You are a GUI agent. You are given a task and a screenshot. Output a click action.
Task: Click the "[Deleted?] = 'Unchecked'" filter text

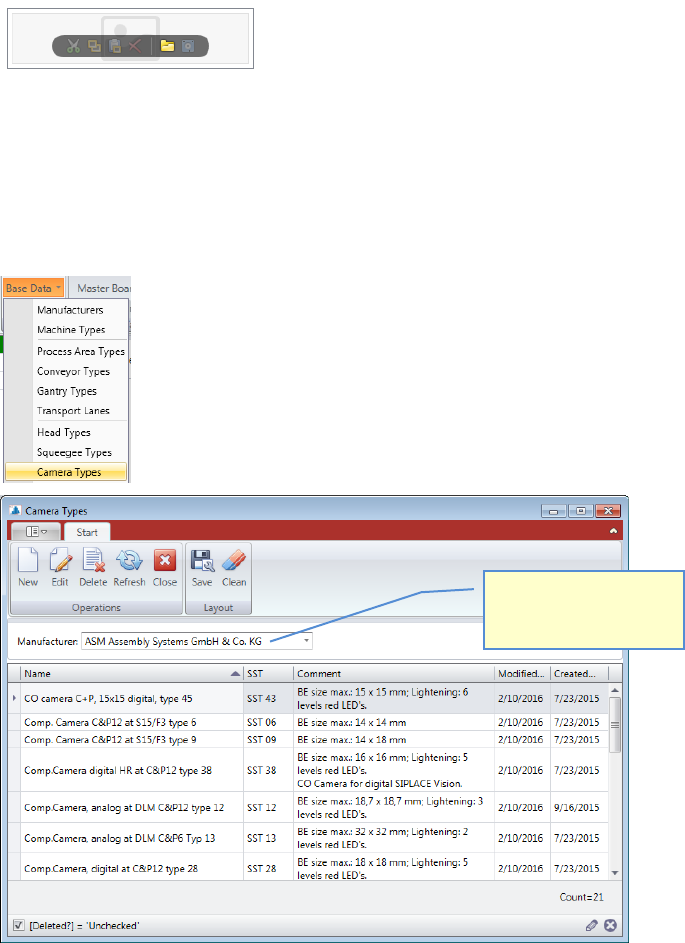click(84, 926)
